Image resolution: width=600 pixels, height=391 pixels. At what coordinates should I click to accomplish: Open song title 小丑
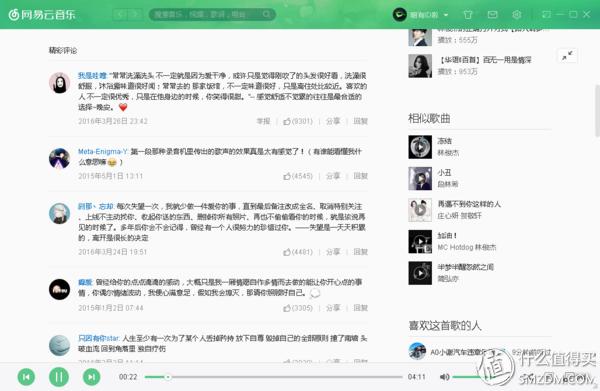444,173
